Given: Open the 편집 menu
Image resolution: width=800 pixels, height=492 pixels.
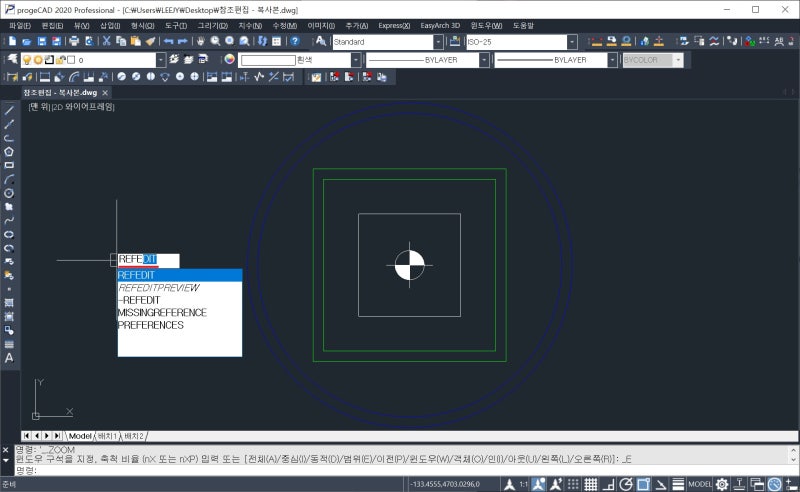Looking at the screenshot, I should (x=52, y=26).
